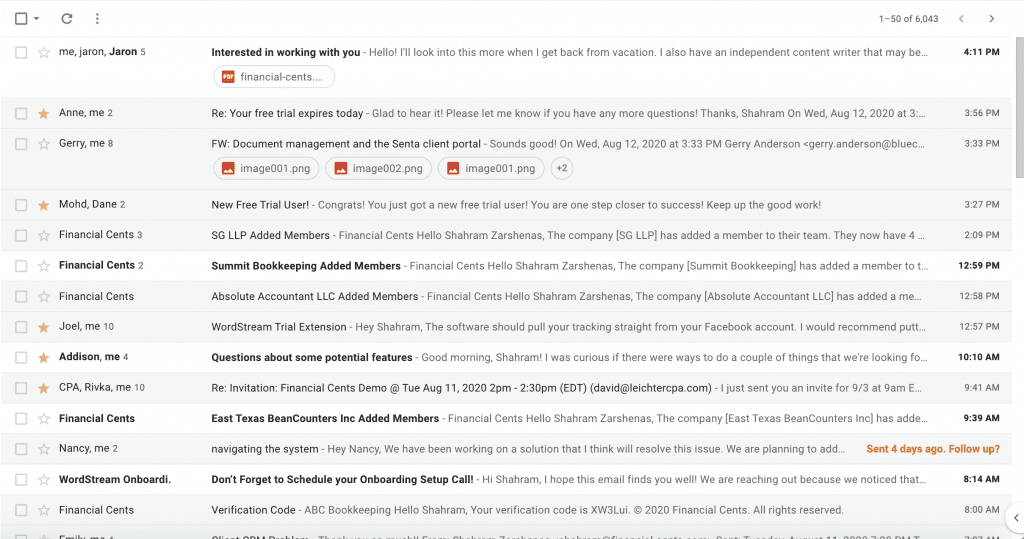
Task: Open 'Don't Forget to Schedule your Onboarding' email
Action: pos(342,480)
